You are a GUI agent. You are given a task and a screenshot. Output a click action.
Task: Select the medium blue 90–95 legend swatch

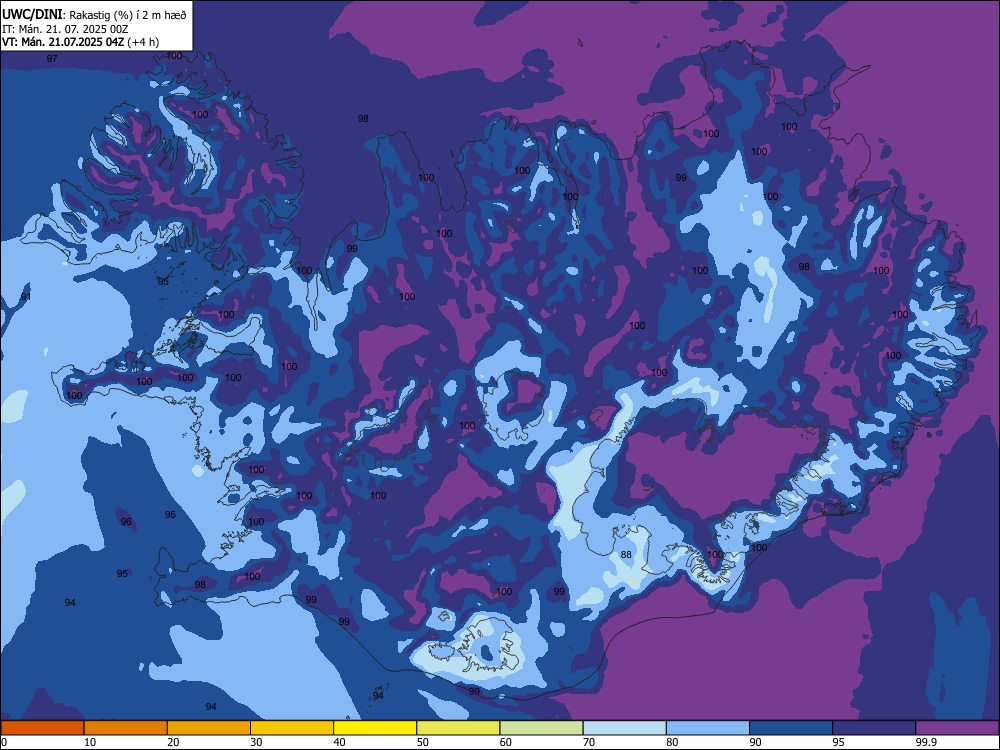[791, 728]
